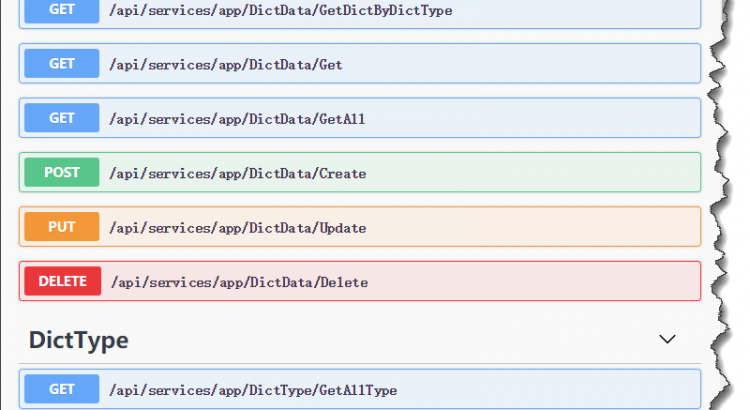Select the /DictData/Update path text

pos(237,228)
